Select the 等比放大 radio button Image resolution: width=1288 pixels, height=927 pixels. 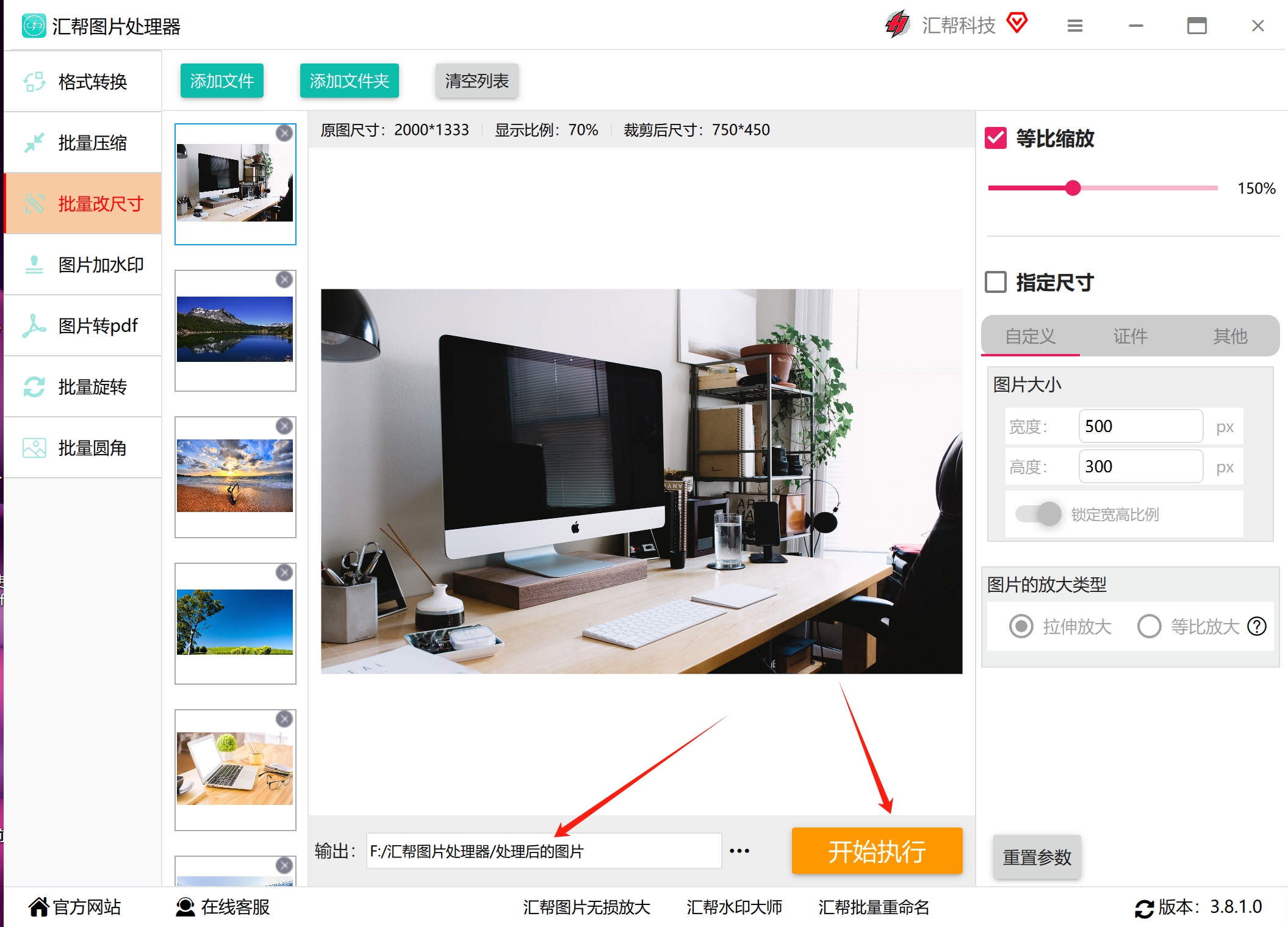(1149, 626)
